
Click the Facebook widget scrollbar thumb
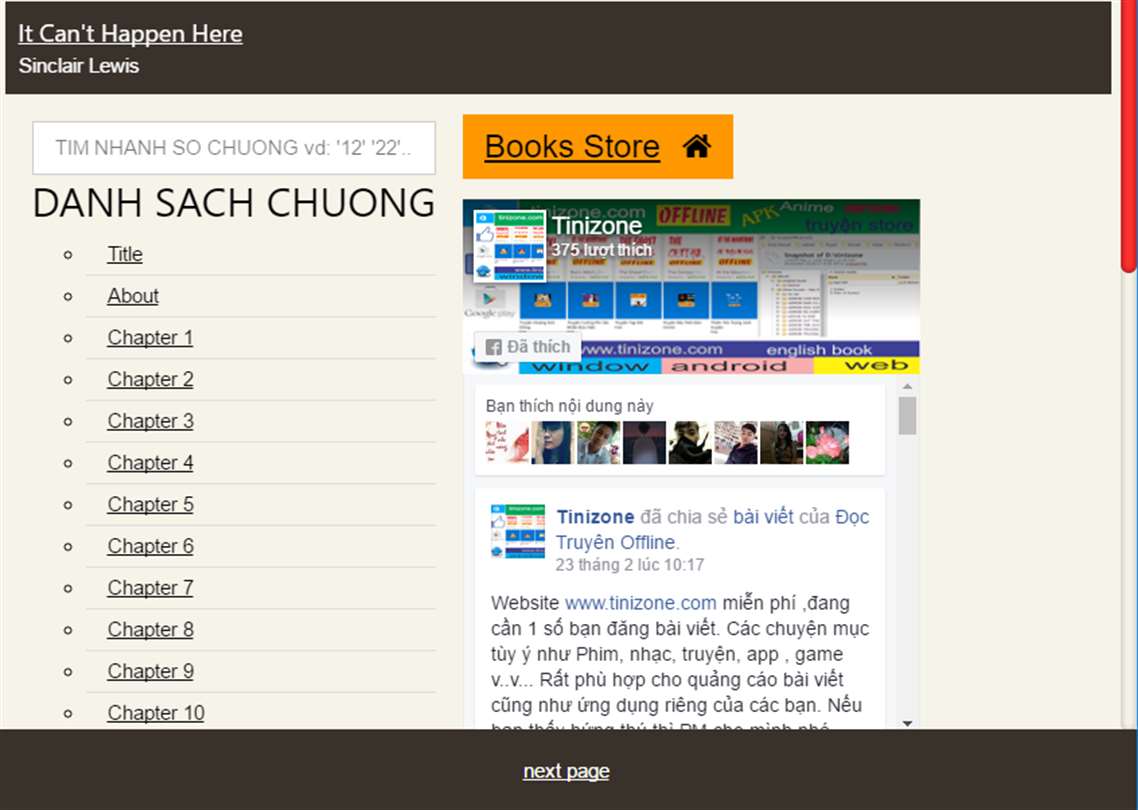(907, 416)
